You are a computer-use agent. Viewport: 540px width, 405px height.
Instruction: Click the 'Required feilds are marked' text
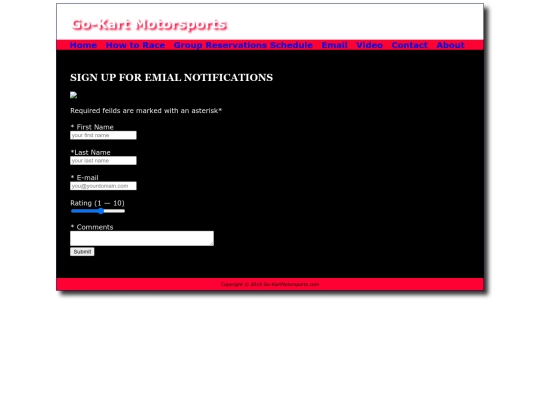(x=146, y=111)
